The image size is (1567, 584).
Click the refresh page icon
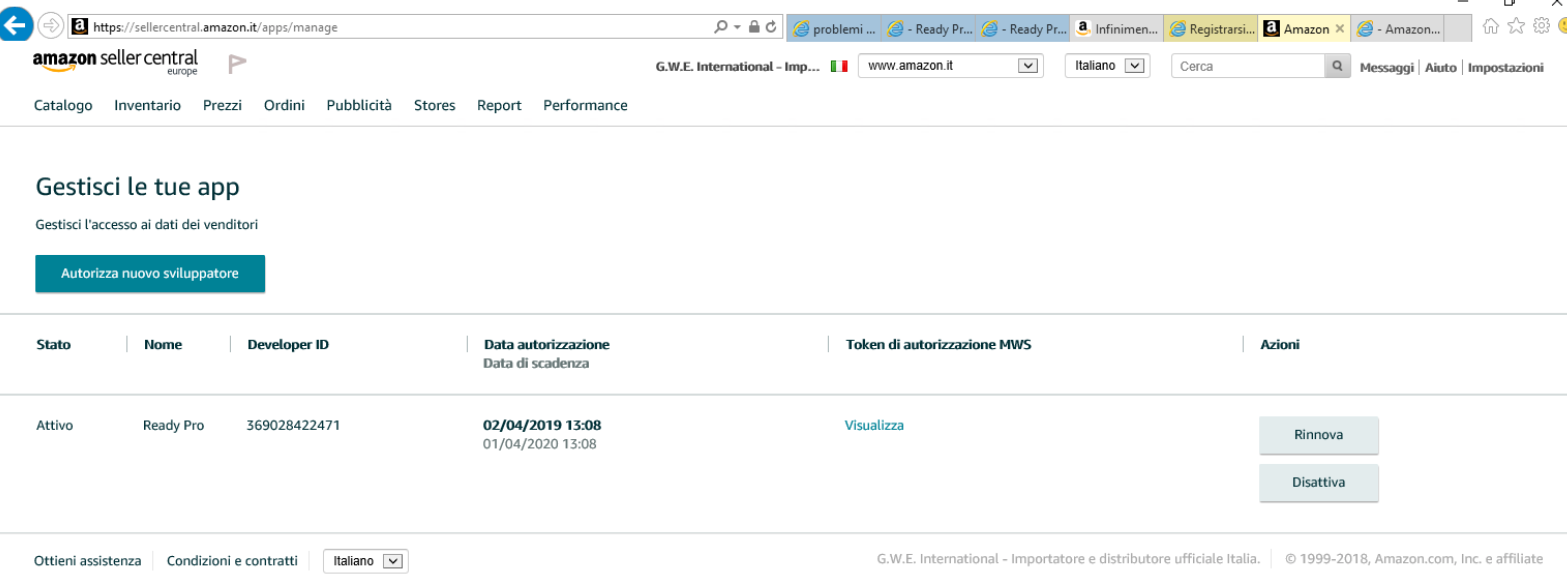tap(771, 27)
